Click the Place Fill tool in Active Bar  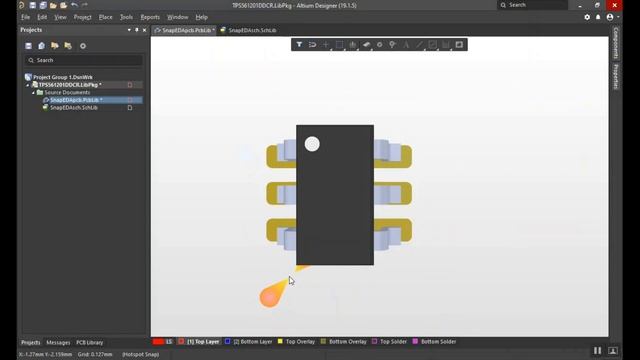(x=433, y=44)
